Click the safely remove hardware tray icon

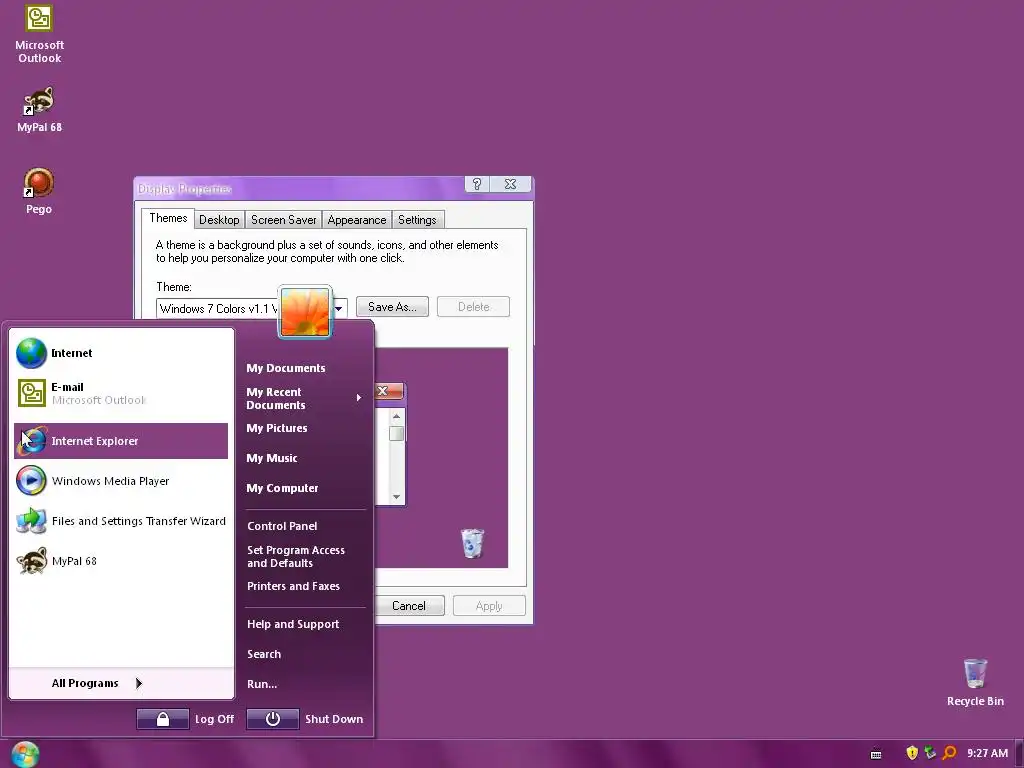[x=930, y=753]
